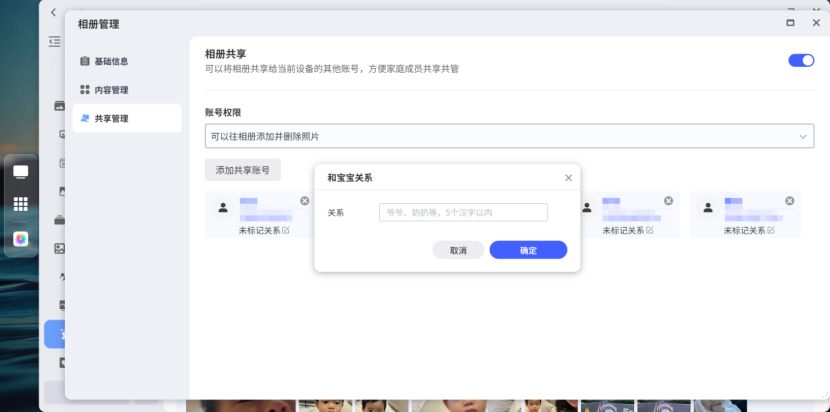Click 取消 in the 和宝宝关系 dialog
This screenshot has width=830, height=412.
click(458, 250)
